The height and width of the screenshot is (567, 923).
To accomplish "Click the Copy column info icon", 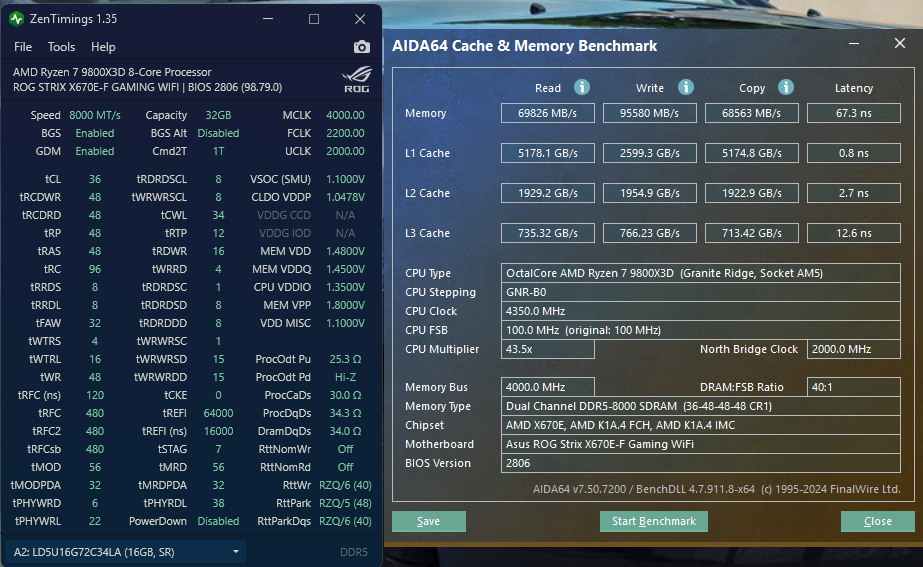I will tap(786, 88).
